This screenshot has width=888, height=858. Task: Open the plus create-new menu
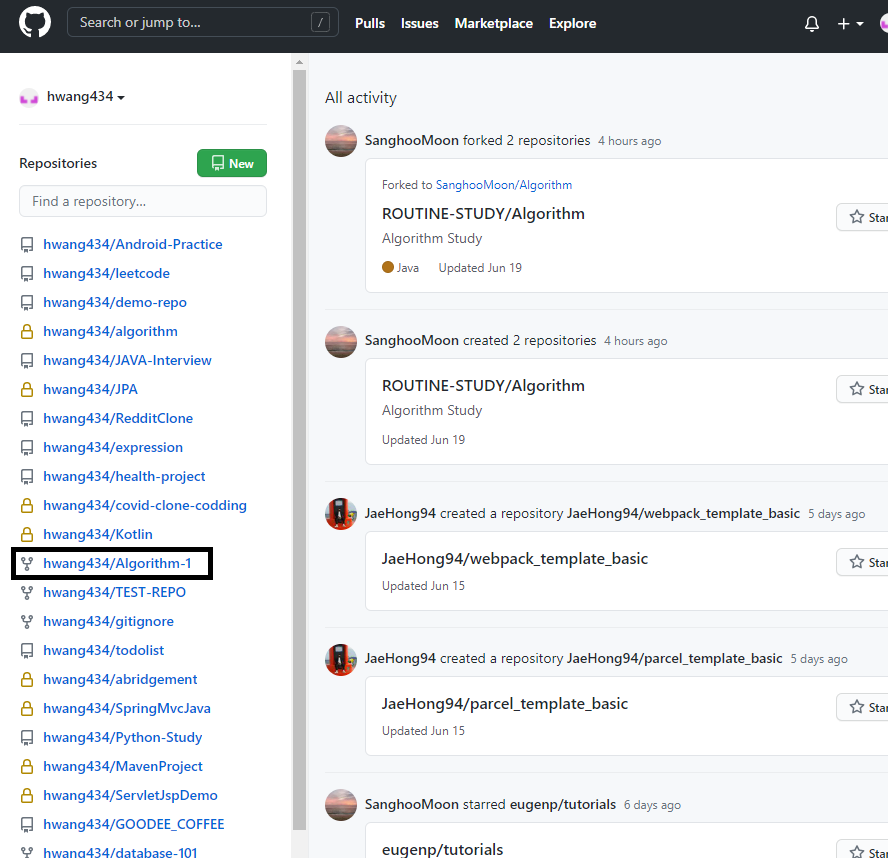click(850, 24)
